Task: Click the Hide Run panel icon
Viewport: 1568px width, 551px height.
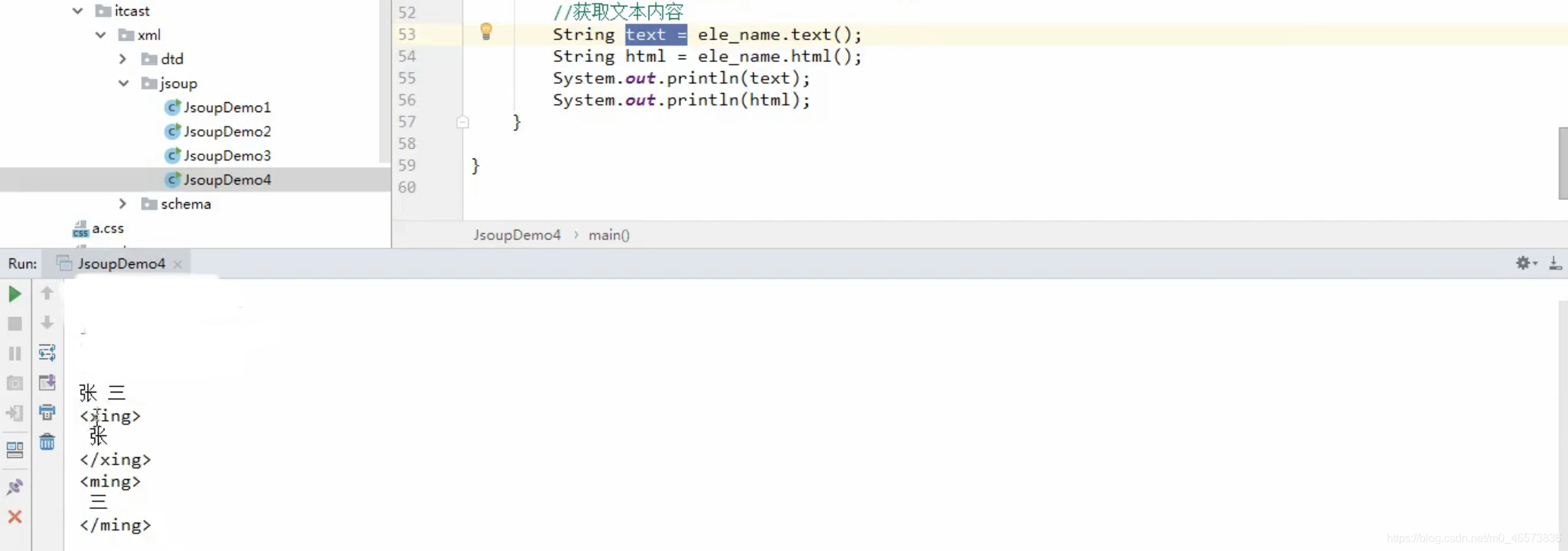Action: pyautogui.click(x=1555, y=264)
